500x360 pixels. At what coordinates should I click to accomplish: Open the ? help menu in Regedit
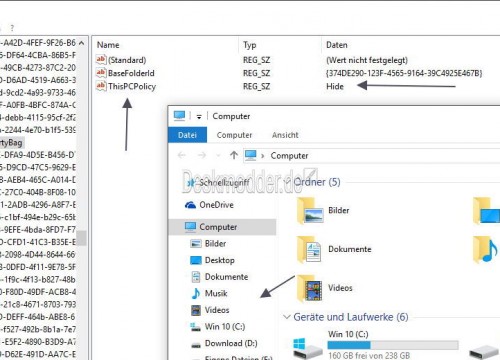tap(12, 28)
